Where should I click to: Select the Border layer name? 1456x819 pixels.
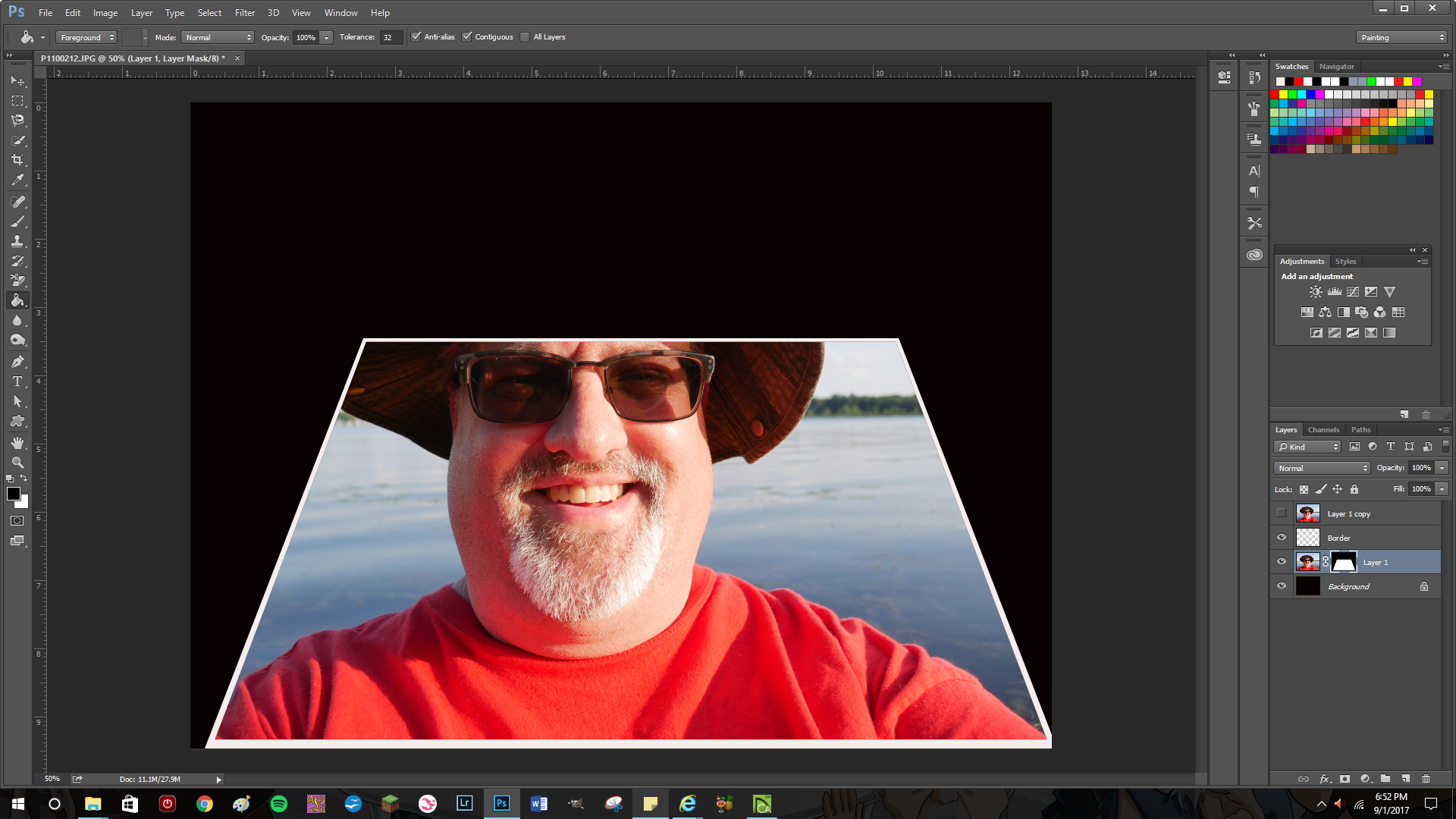1338,538
